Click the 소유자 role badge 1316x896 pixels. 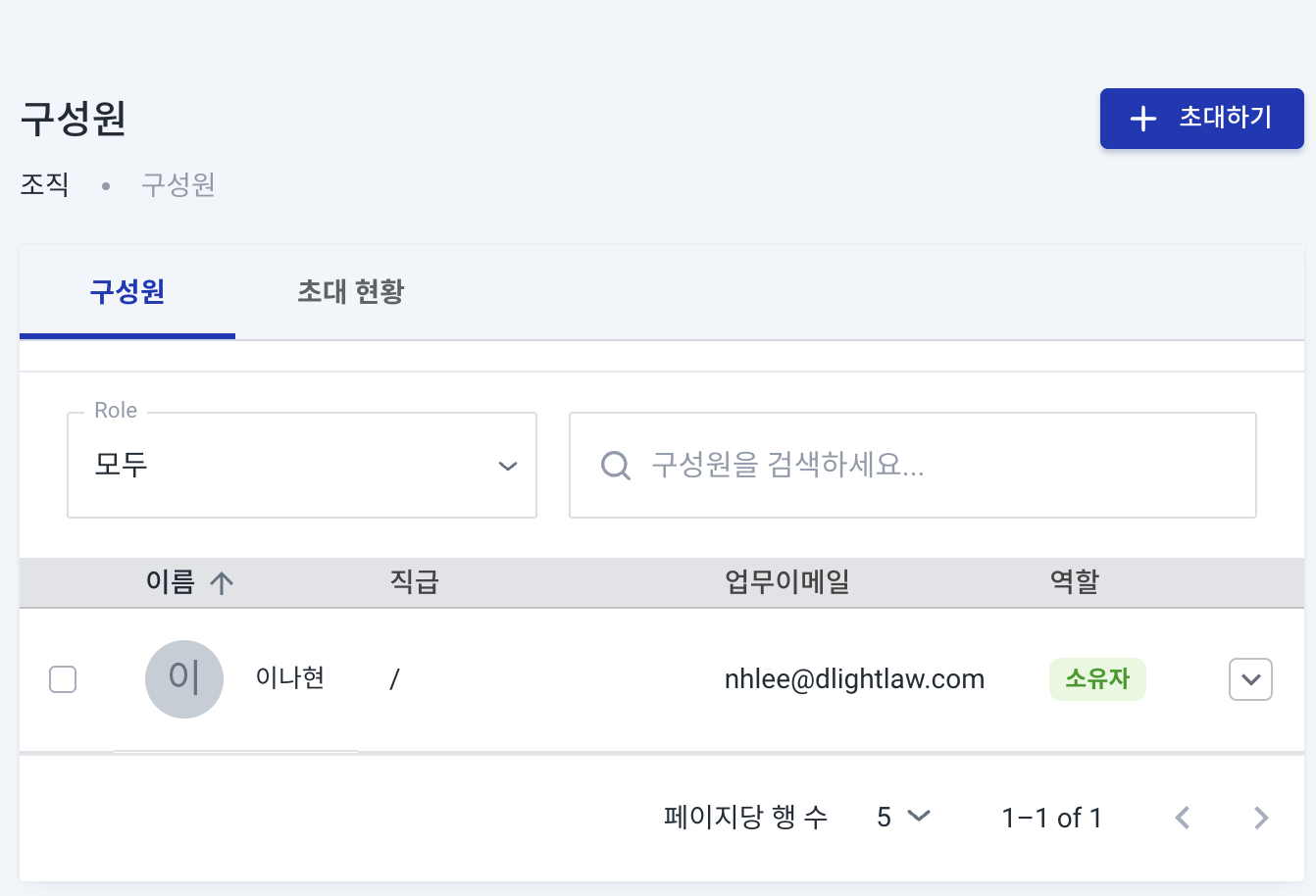(1097, 678)
